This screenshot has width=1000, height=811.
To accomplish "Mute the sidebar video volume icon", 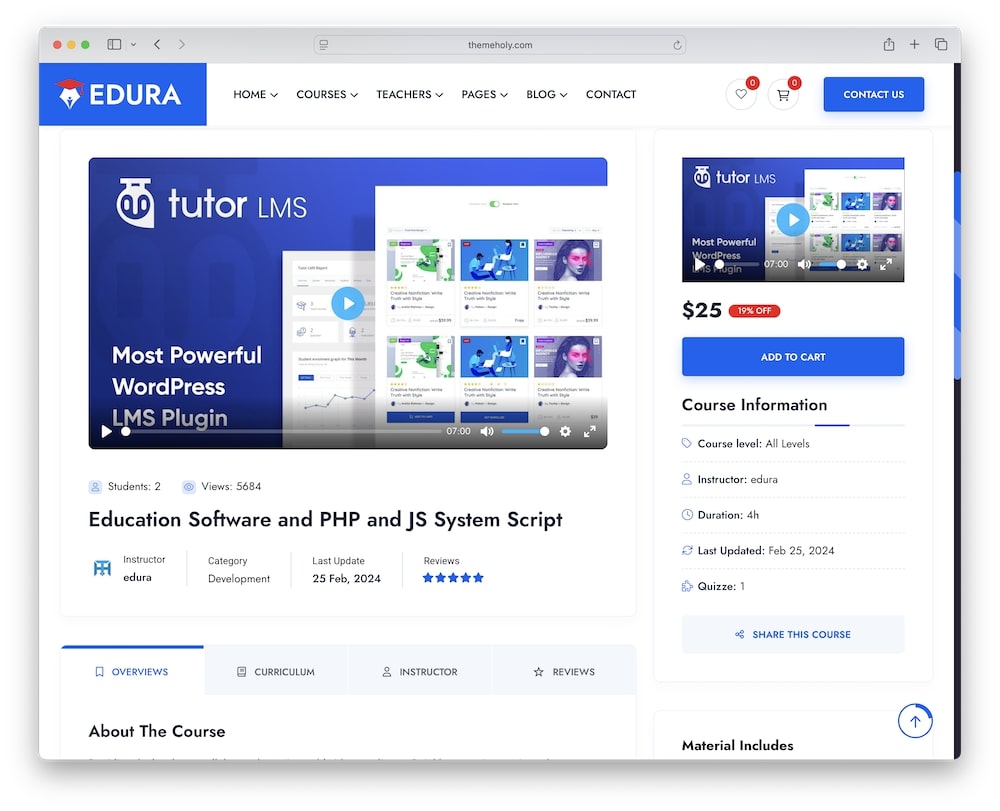I will pyautogui.click(x=805, y=264).
